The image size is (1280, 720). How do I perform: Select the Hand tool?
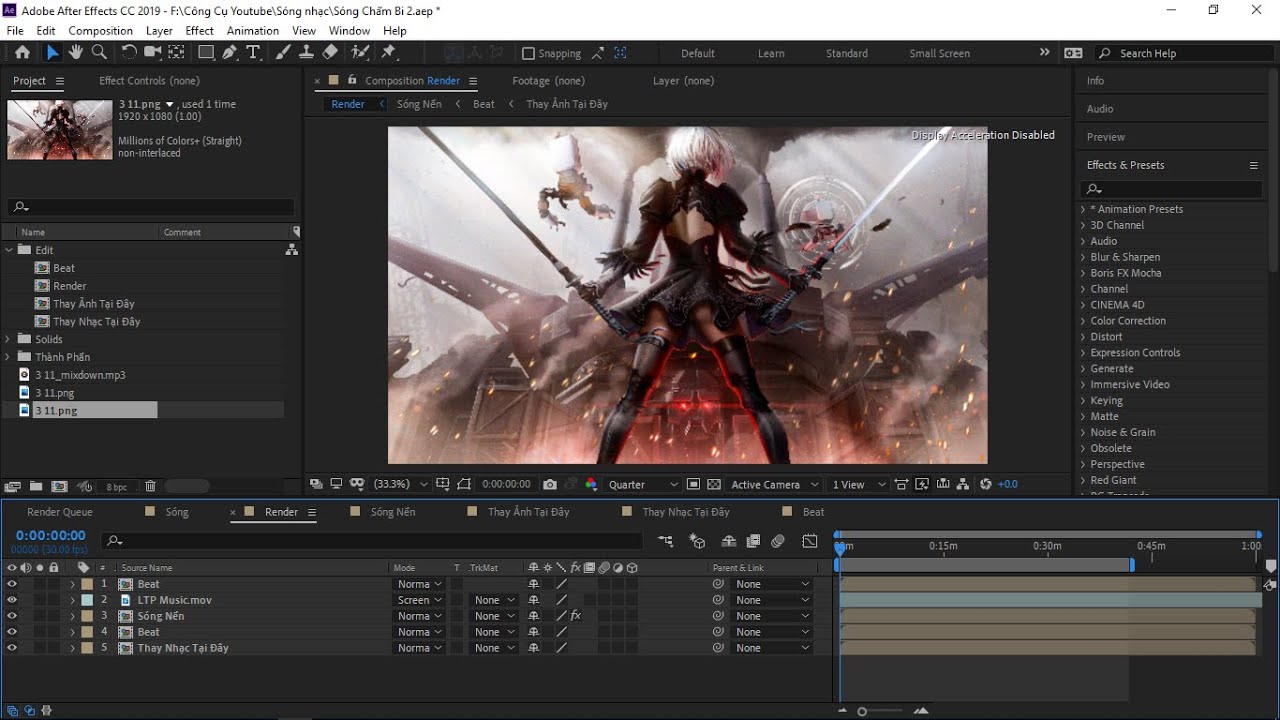(x=76, y=53)
